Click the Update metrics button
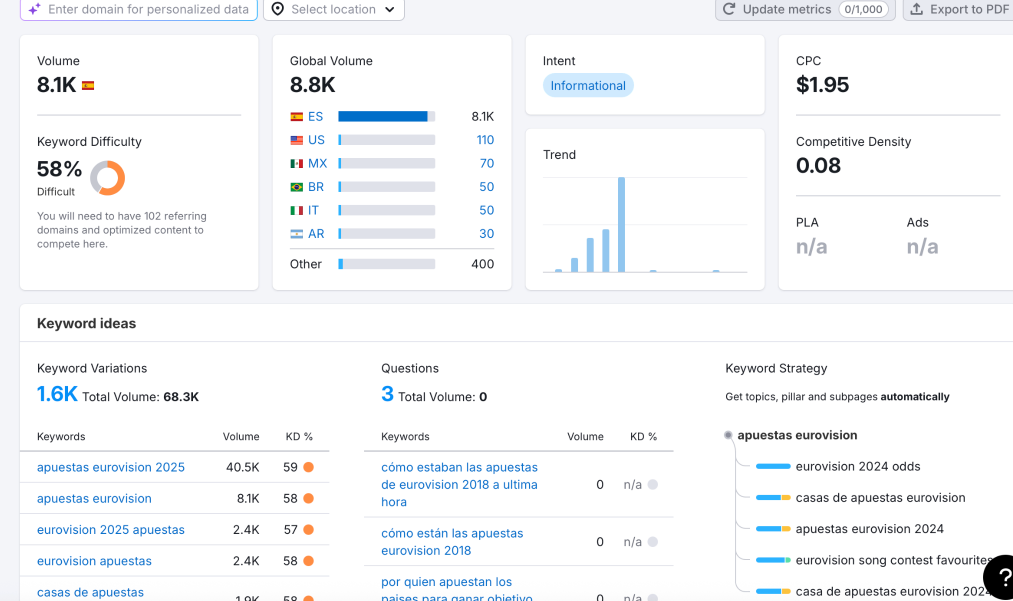 [805, 9]
